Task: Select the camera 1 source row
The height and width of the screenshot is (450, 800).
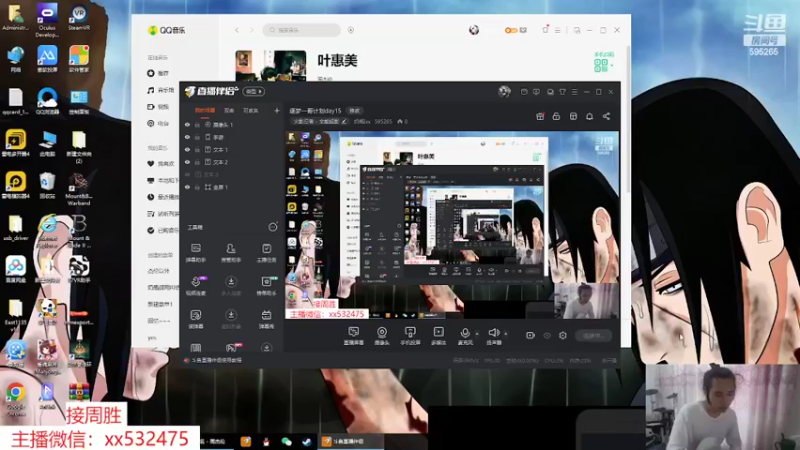Action: 232,124
